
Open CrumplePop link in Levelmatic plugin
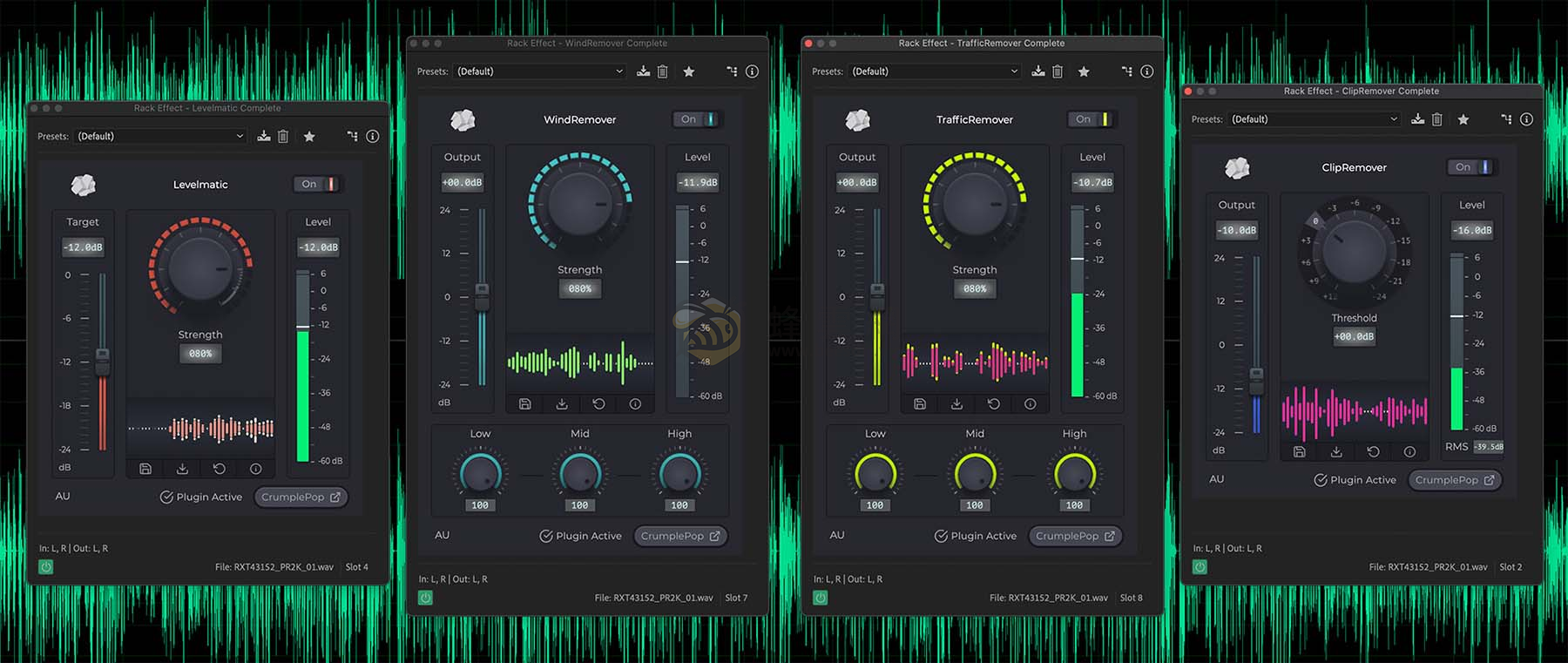(x=301, y=497)
